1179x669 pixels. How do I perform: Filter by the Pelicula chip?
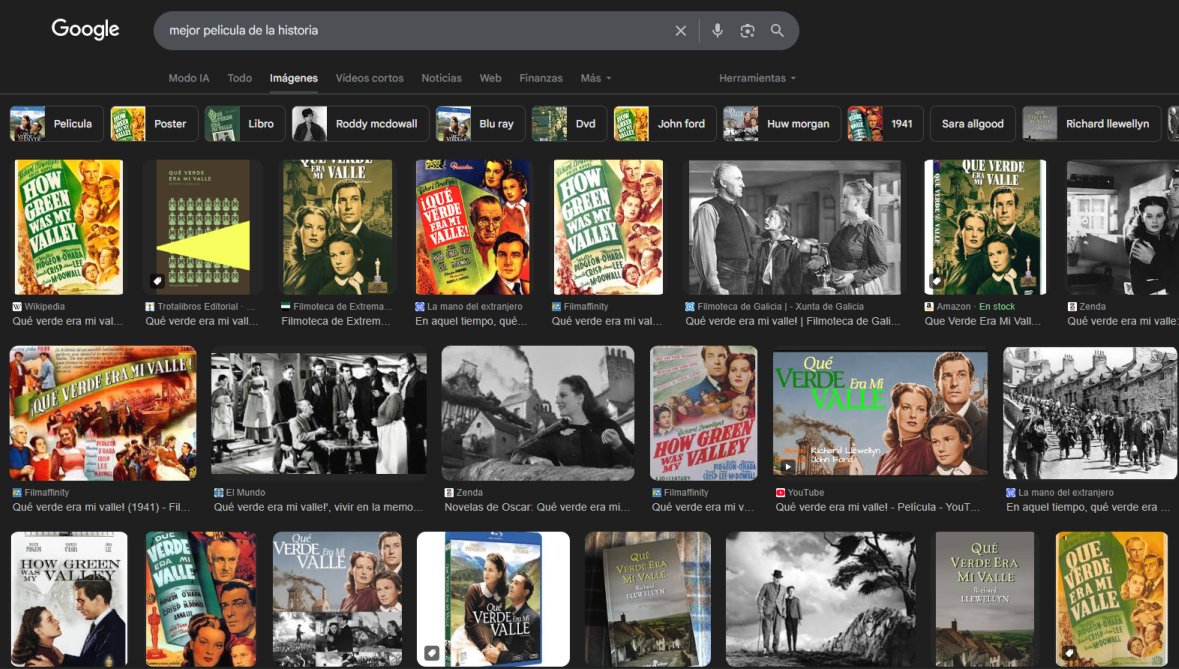56,124
